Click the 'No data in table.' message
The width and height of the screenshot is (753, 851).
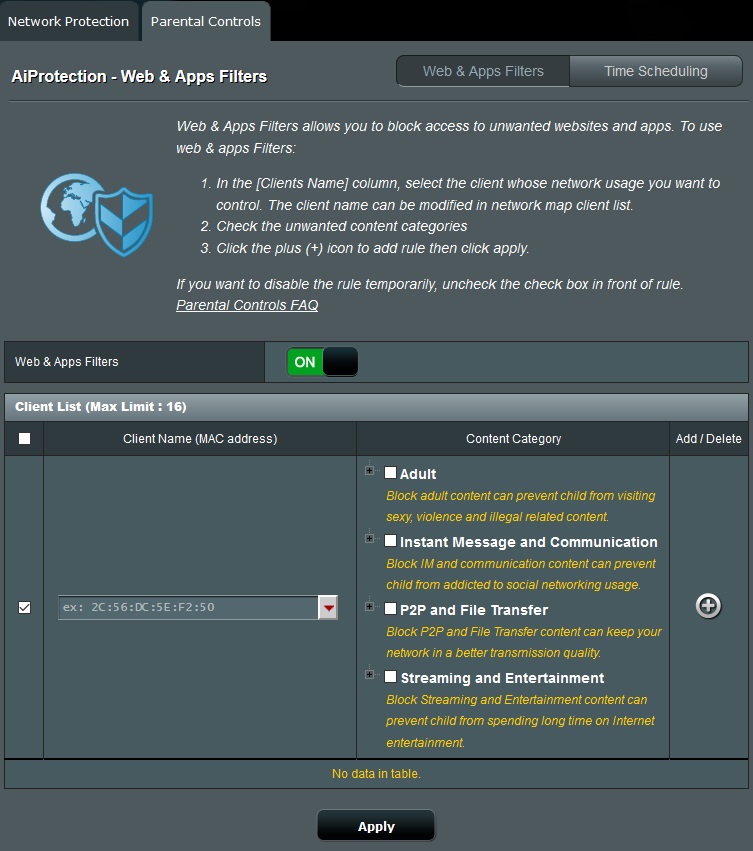tap(376, 773)
